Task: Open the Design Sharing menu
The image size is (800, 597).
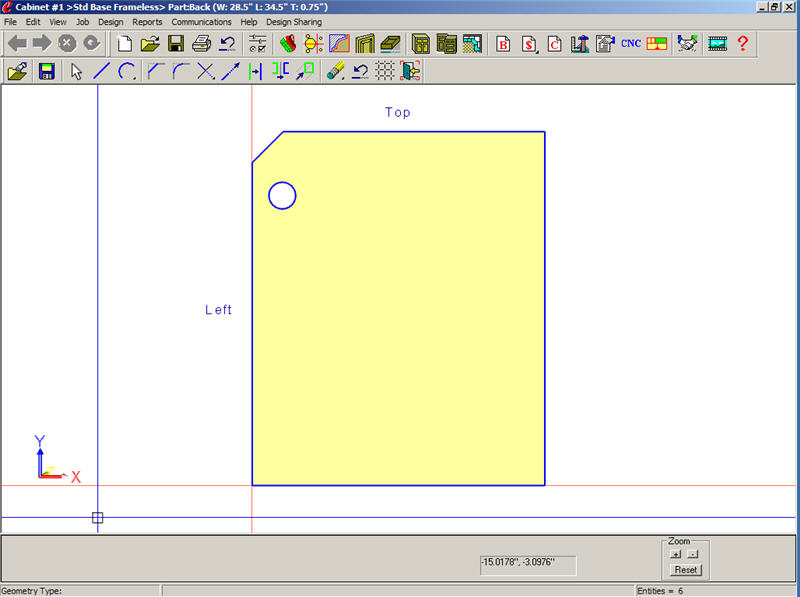Action: (294, 22)
